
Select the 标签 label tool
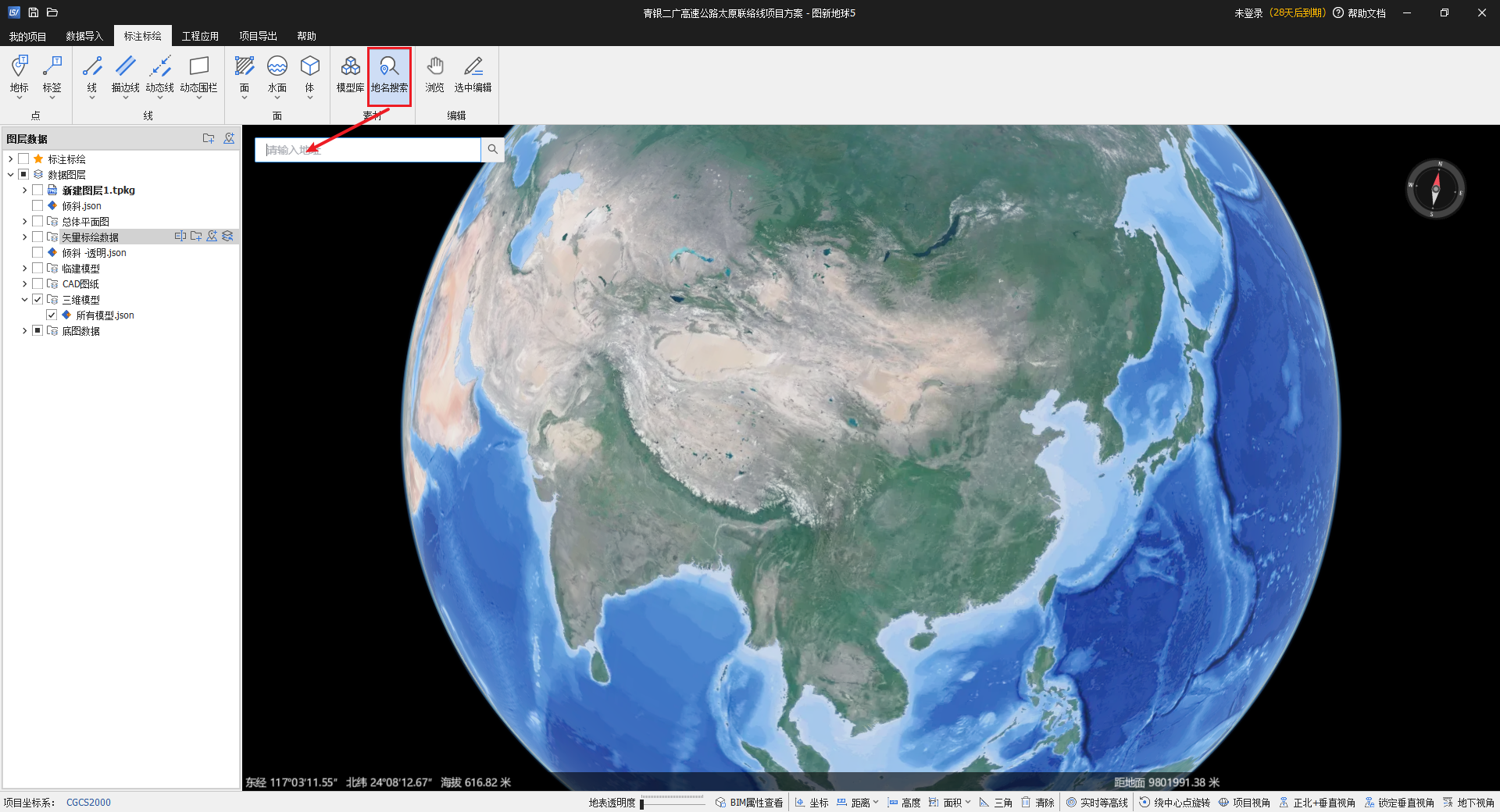(52, 74)
